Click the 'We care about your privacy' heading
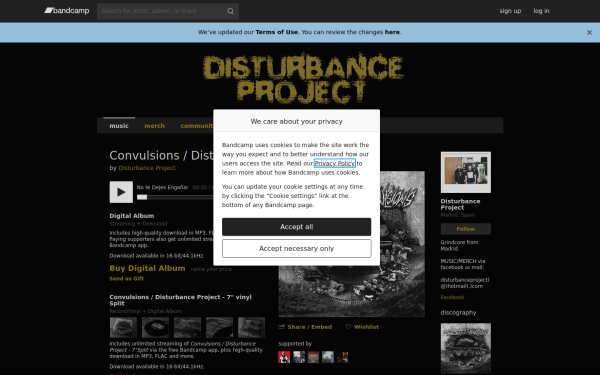 pos(297,121)
